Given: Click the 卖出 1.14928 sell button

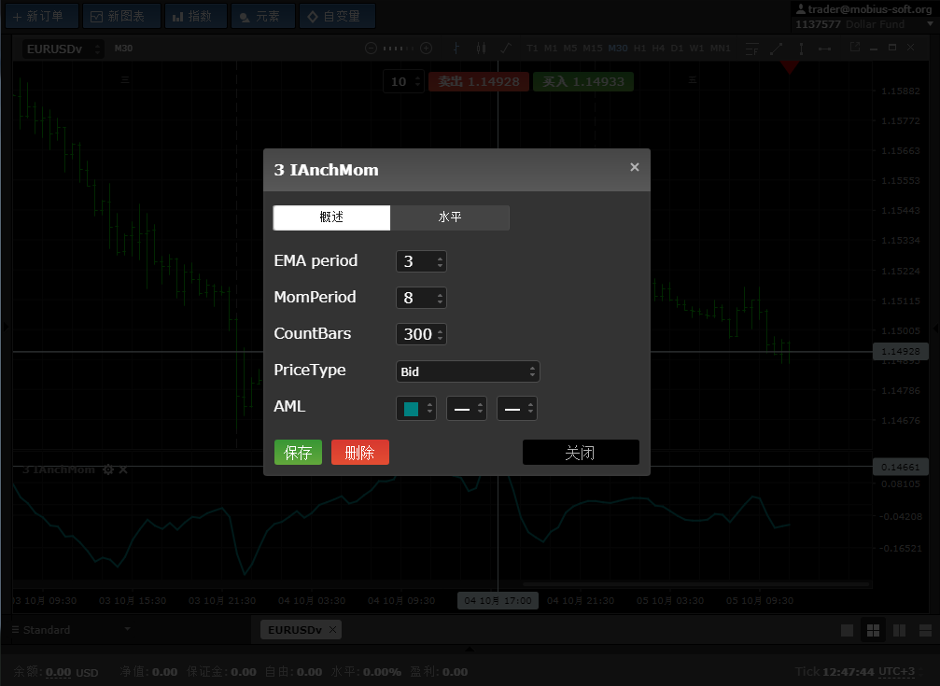Looking at the screenshot, I should [478, 82].
